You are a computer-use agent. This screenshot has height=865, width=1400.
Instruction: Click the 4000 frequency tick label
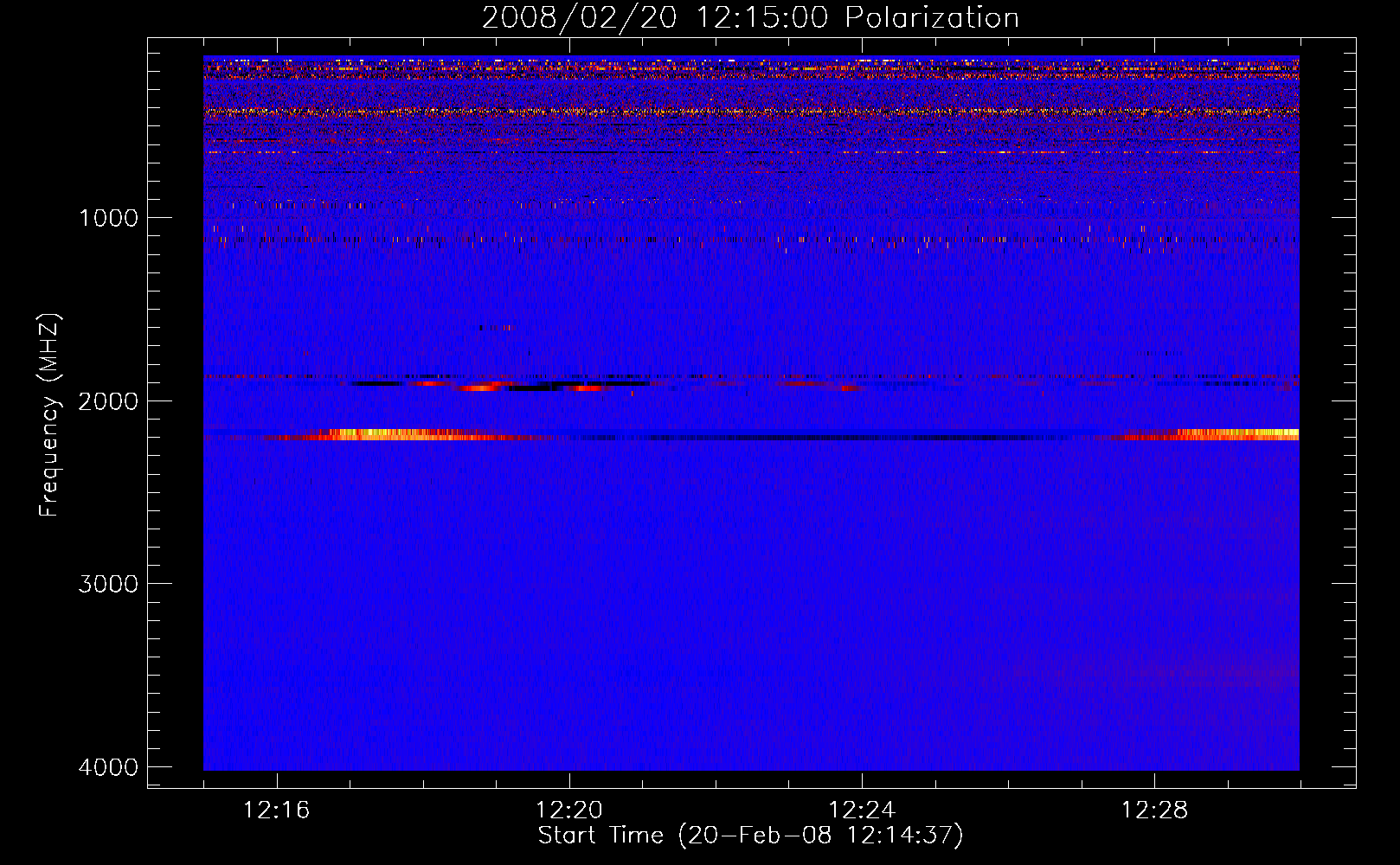point(109,767)
